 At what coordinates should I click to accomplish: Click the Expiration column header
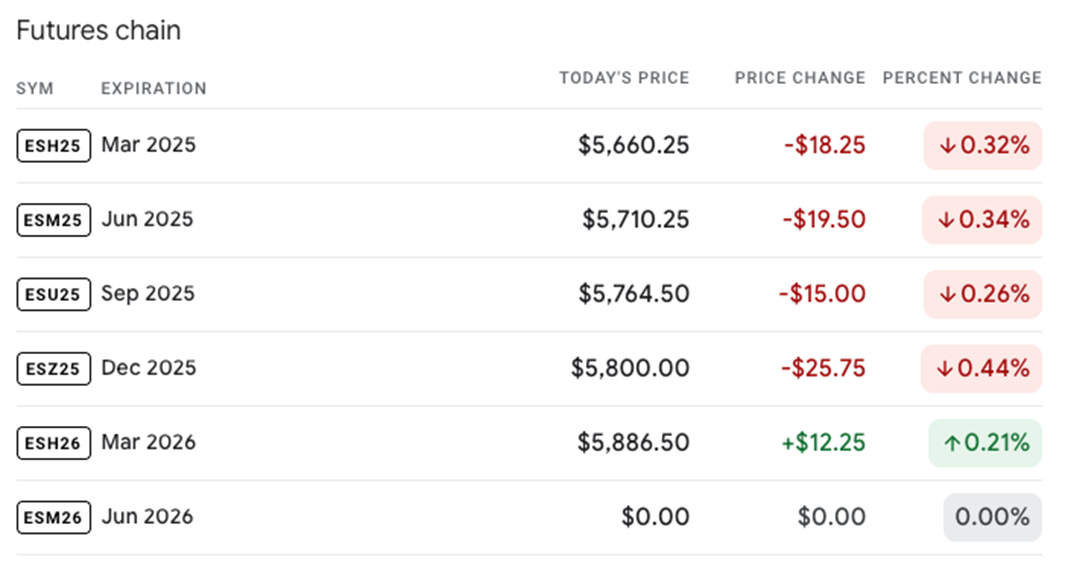[154, 89]
